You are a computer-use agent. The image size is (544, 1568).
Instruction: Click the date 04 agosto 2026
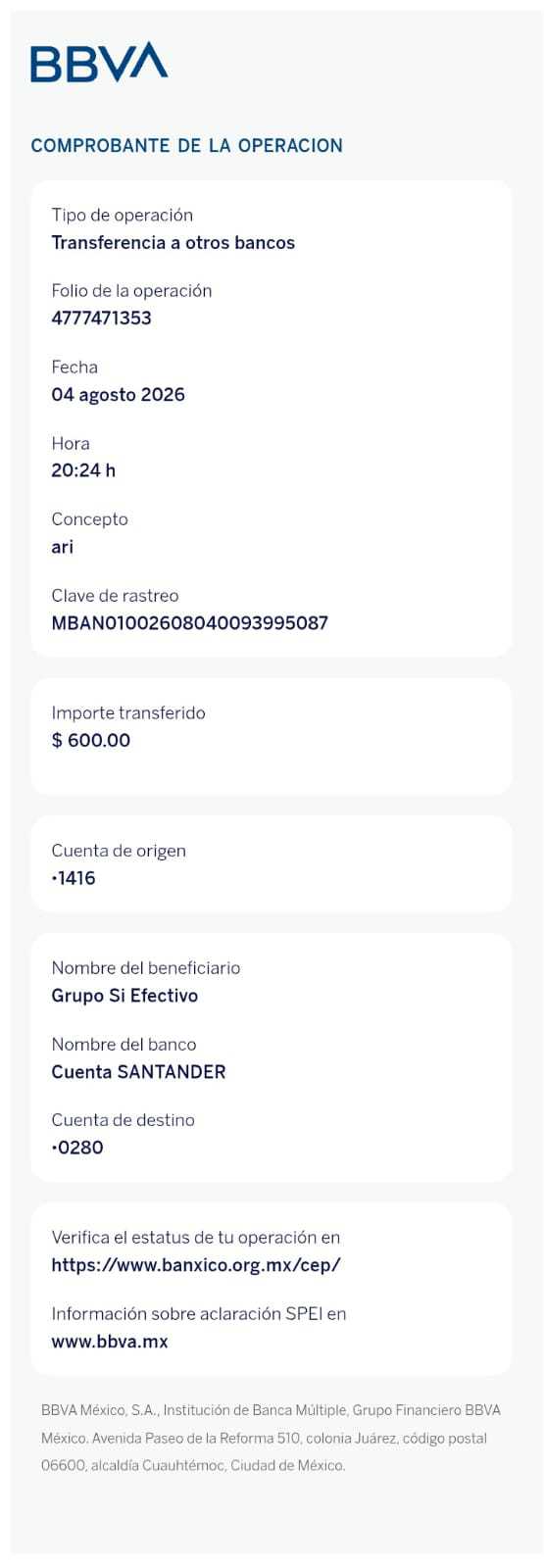(118, 395)
